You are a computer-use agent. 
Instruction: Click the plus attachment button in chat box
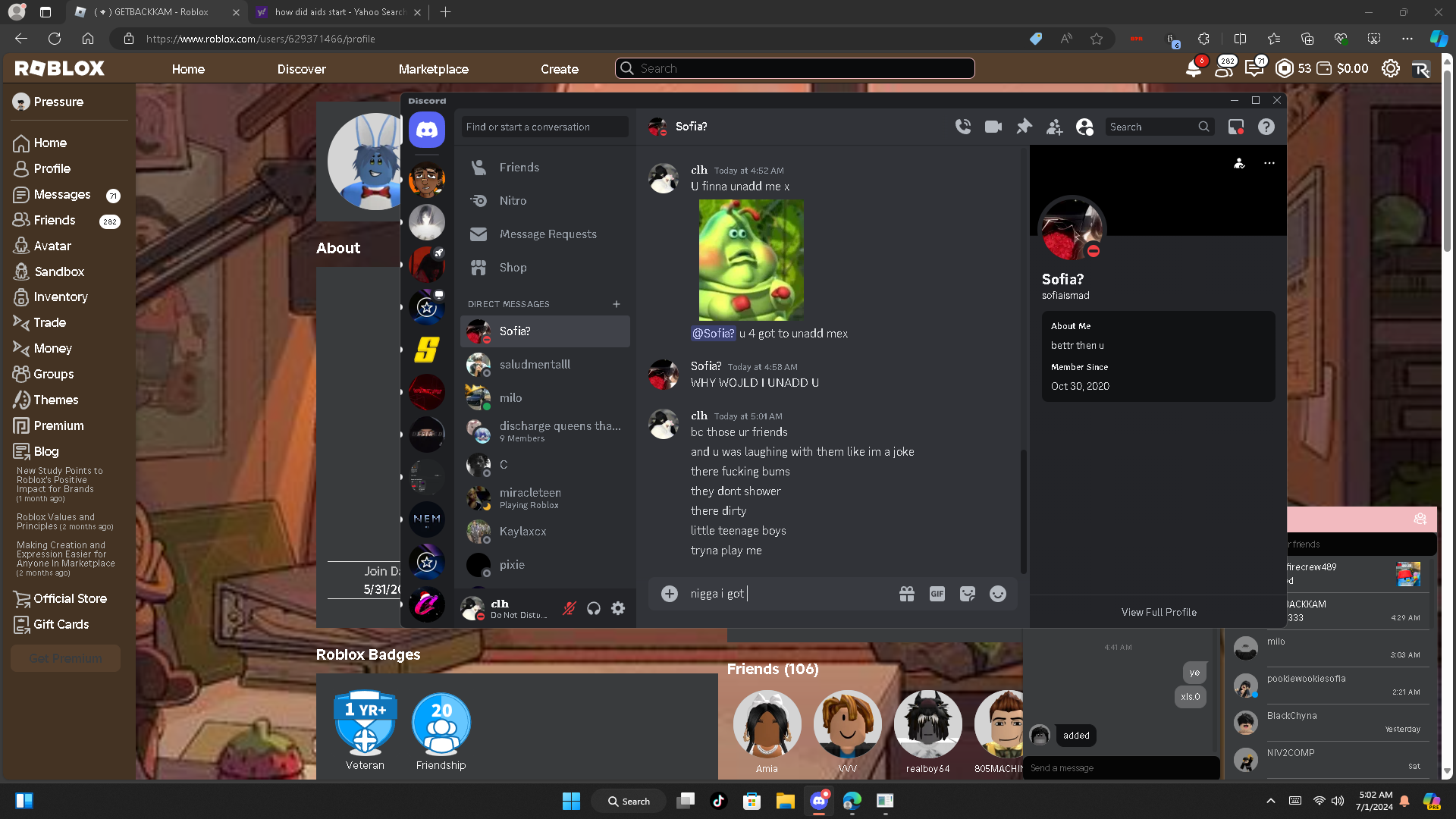[670, 594]
